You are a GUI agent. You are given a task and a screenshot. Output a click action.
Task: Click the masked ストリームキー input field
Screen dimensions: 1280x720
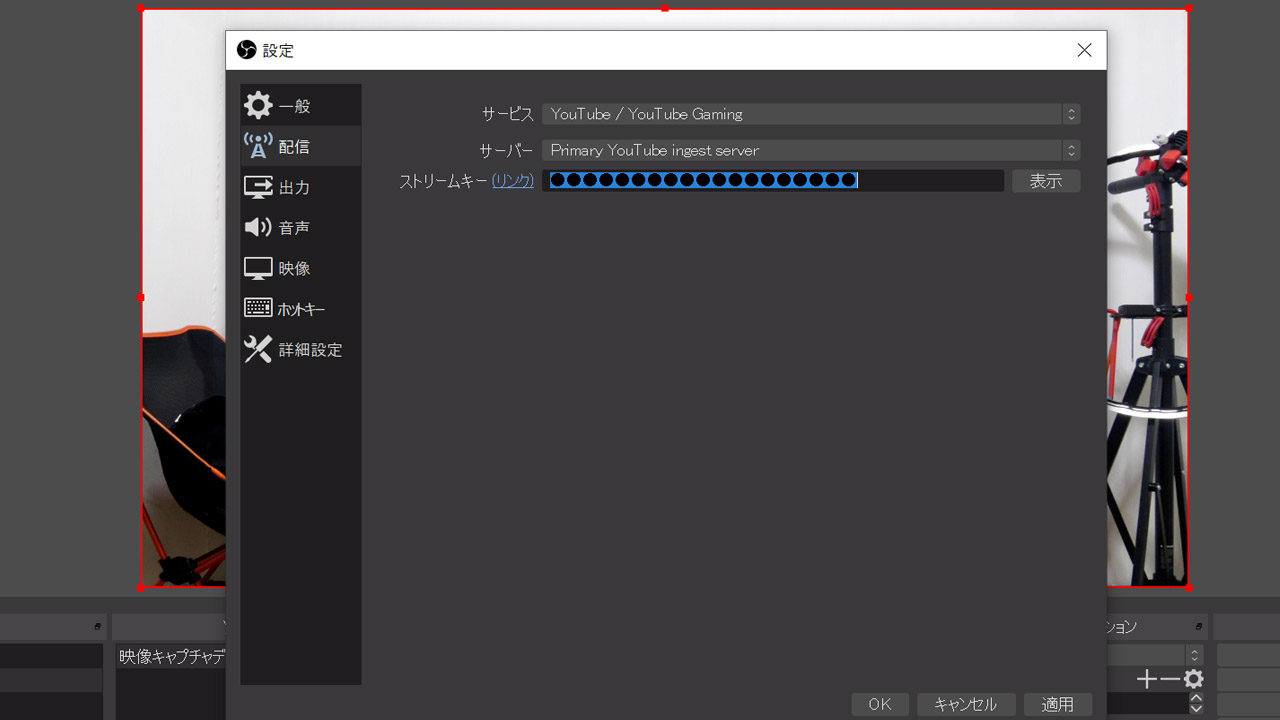coord(773,180)
